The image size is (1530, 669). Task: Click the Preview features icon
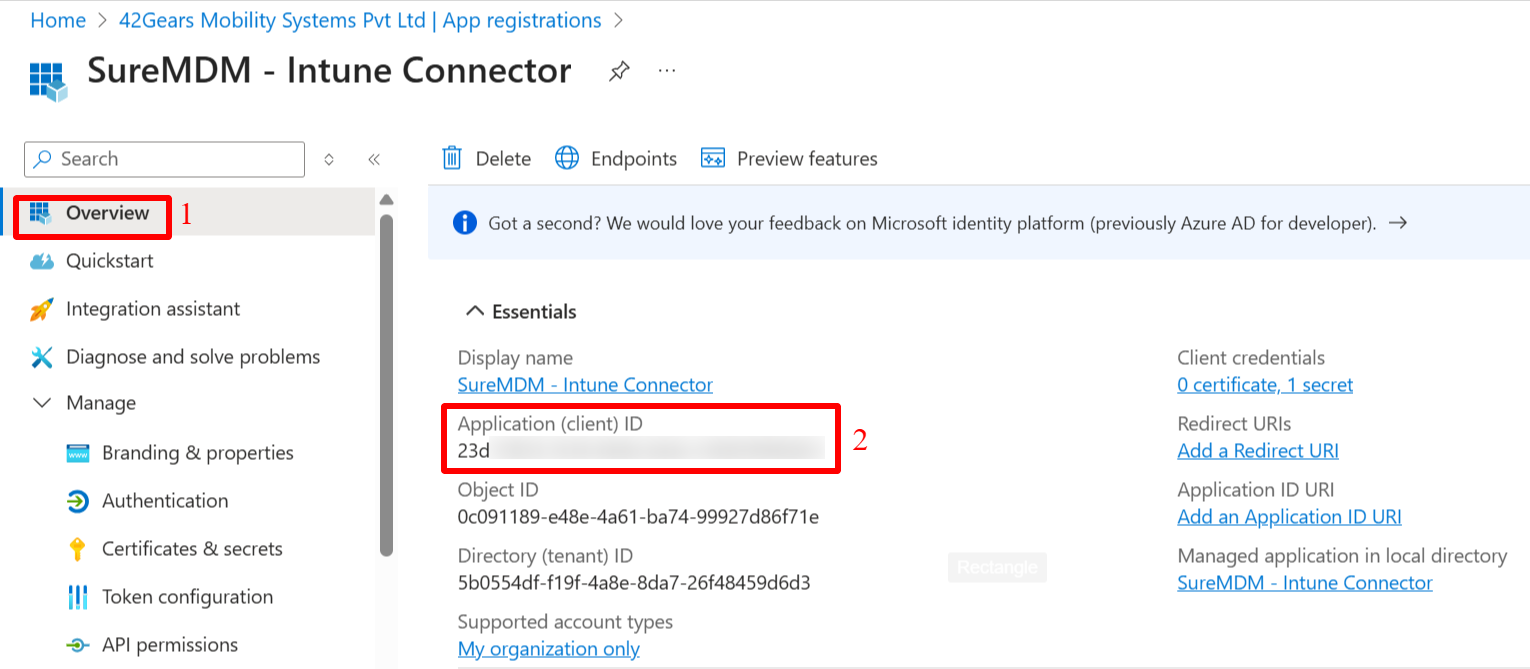pos(712,158)
